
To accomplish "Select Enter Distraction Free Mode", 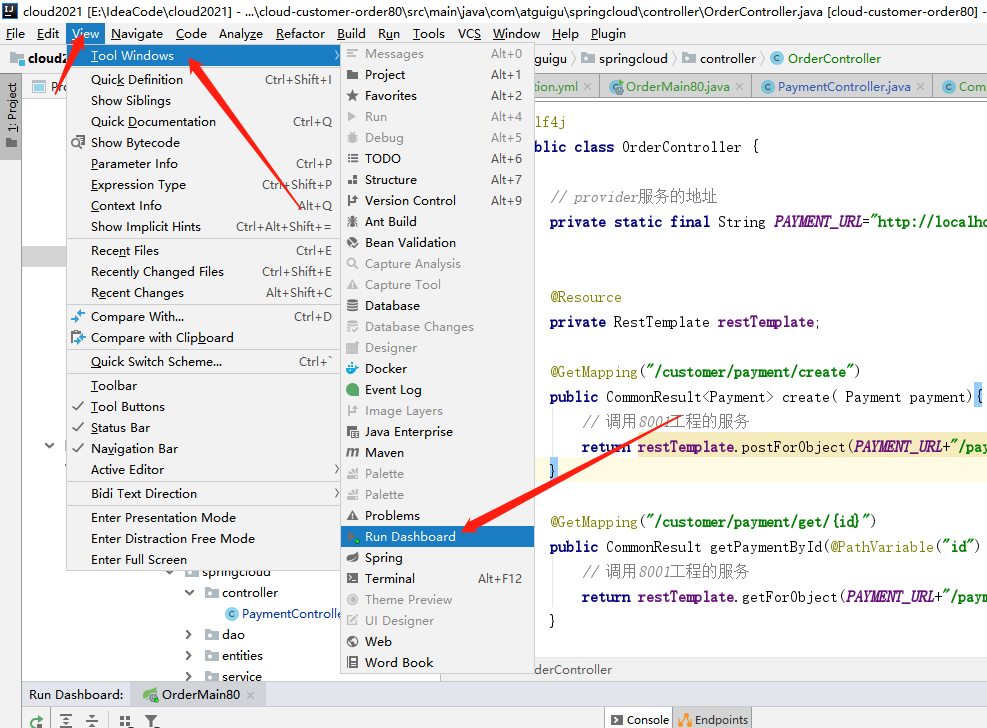I will (x=203, y=539).
